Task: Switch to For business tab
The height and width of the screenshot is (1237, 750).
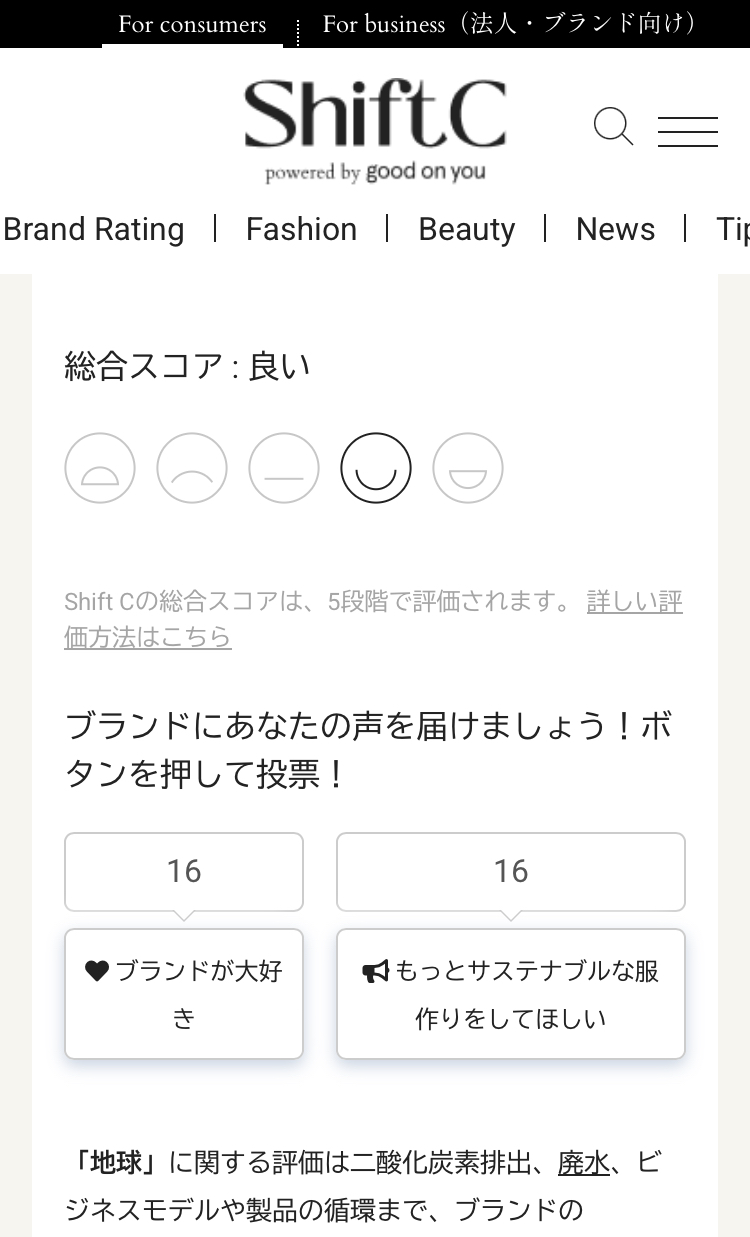Action: pyautogui.click(x=510, y=24)
